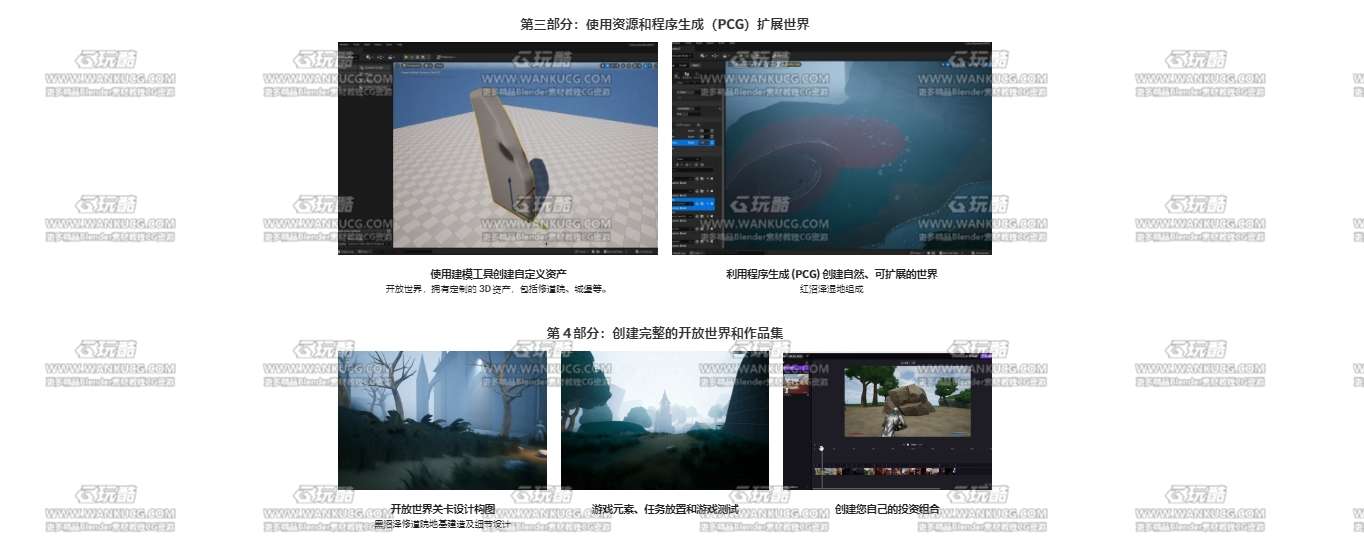Viewport: 1364px width, 543px height.
Task: Open the video editor portfolio screenshot
Action: (887, 420)
